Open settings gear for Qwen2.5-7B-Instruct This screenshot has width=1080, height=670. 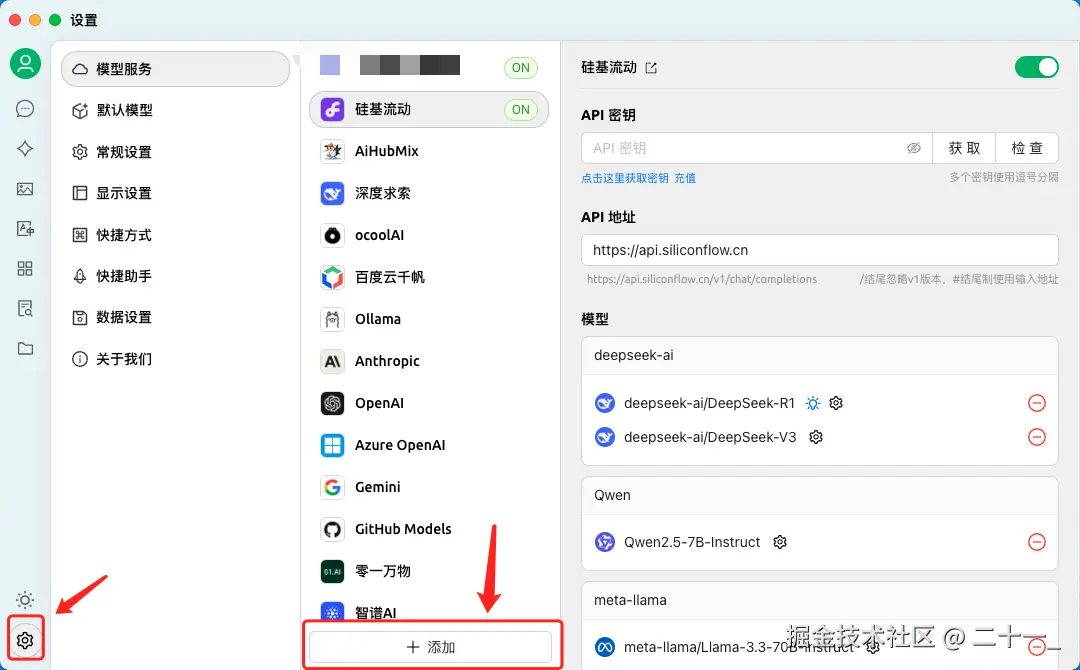click(780, 542)
